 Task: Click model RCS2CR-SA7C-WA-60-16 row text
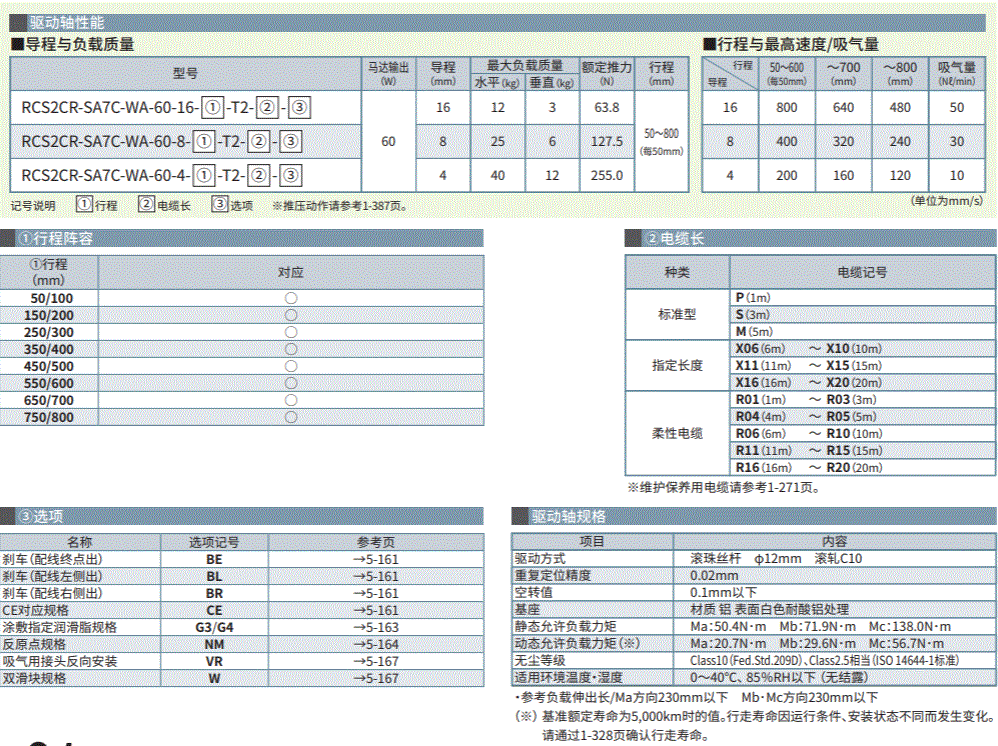tap(165, 108)
